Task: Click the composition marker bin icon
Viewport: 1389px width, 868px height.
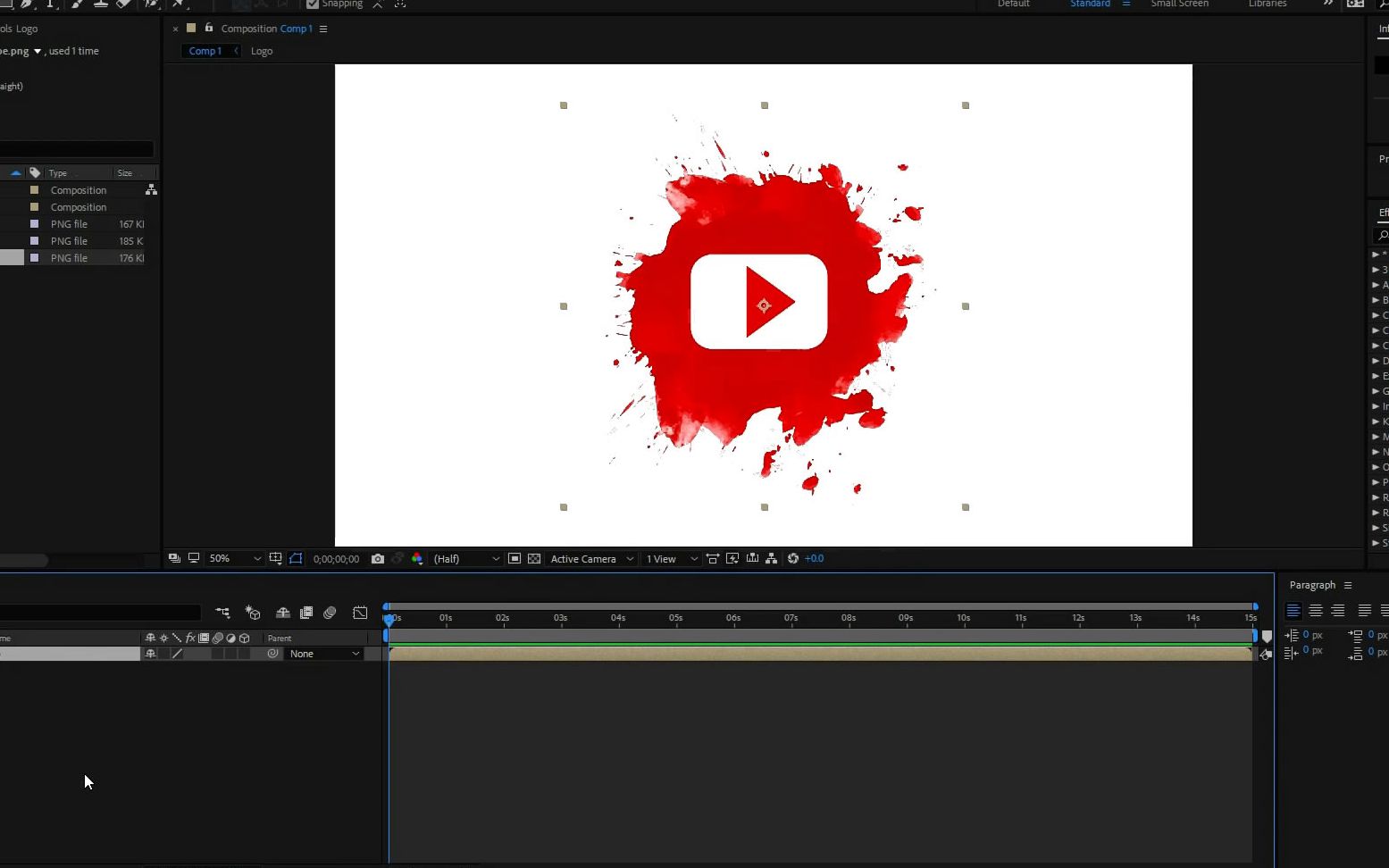Action: tap(1267, 637)
